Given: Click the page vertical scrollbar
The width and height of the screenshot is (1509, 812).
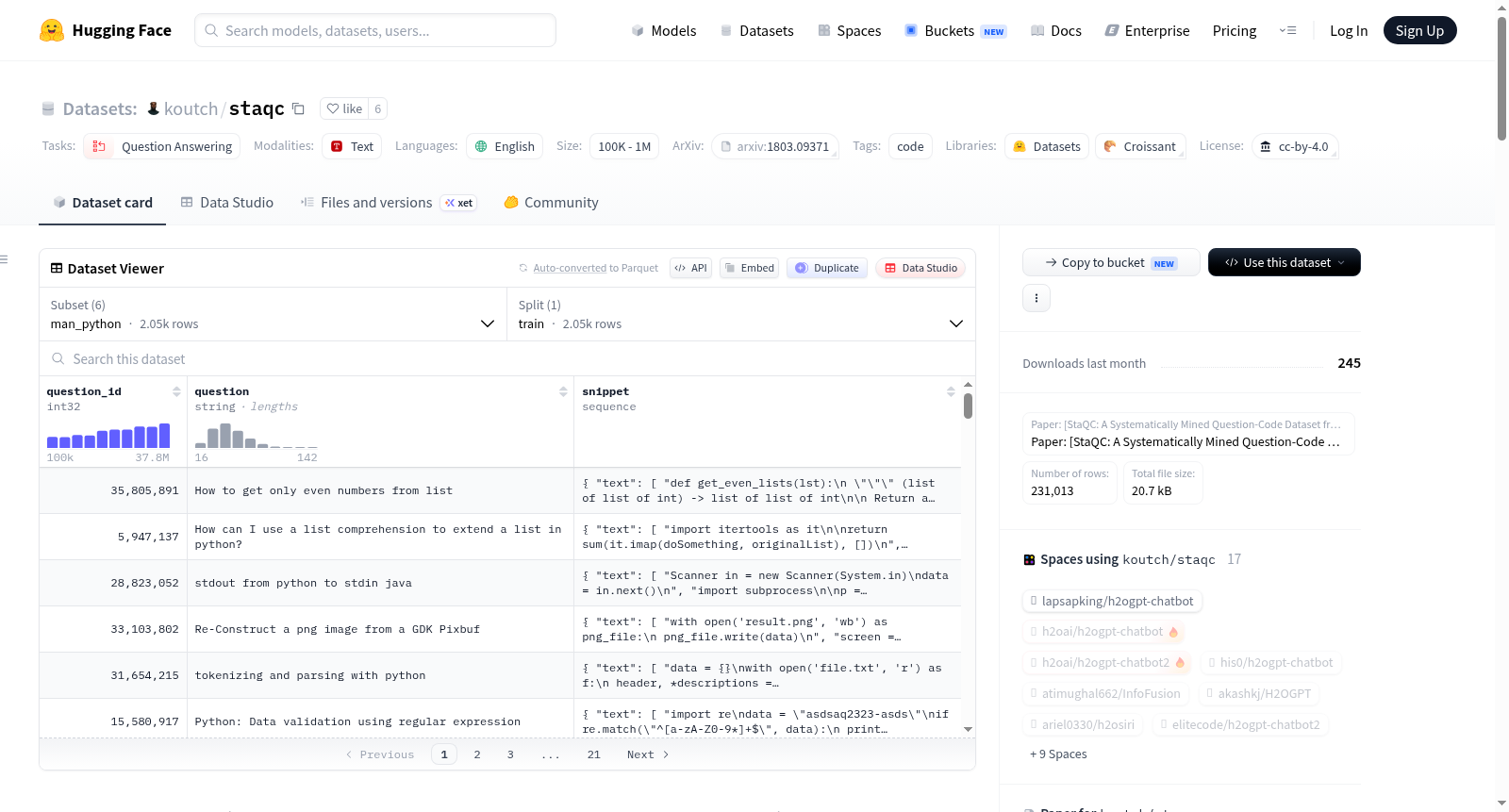Looking at the screenshot, I should coord(1501,78).
